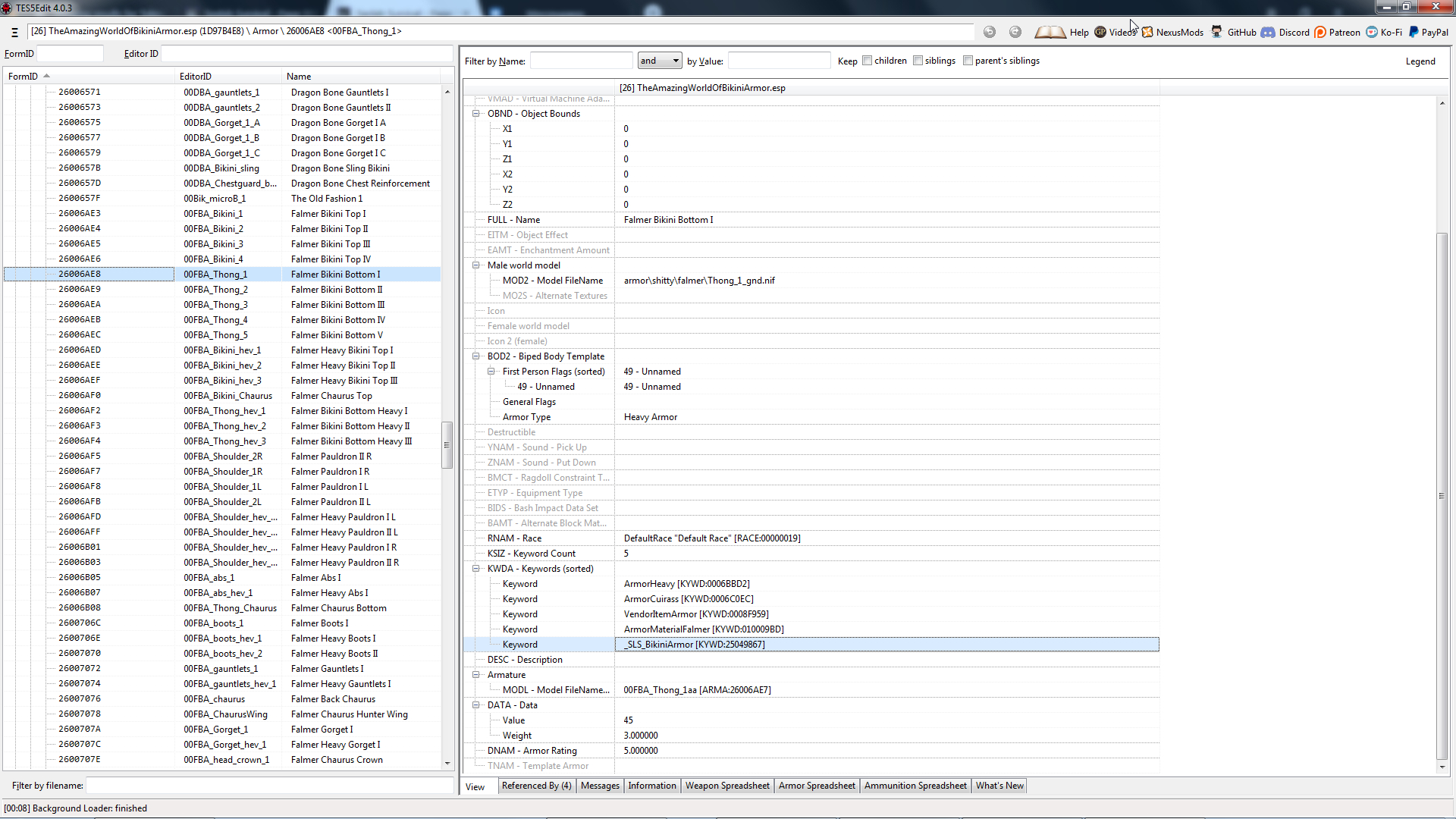Click the TES5Edit title bar app icon

pyautogui.click(x=7, y=8)
